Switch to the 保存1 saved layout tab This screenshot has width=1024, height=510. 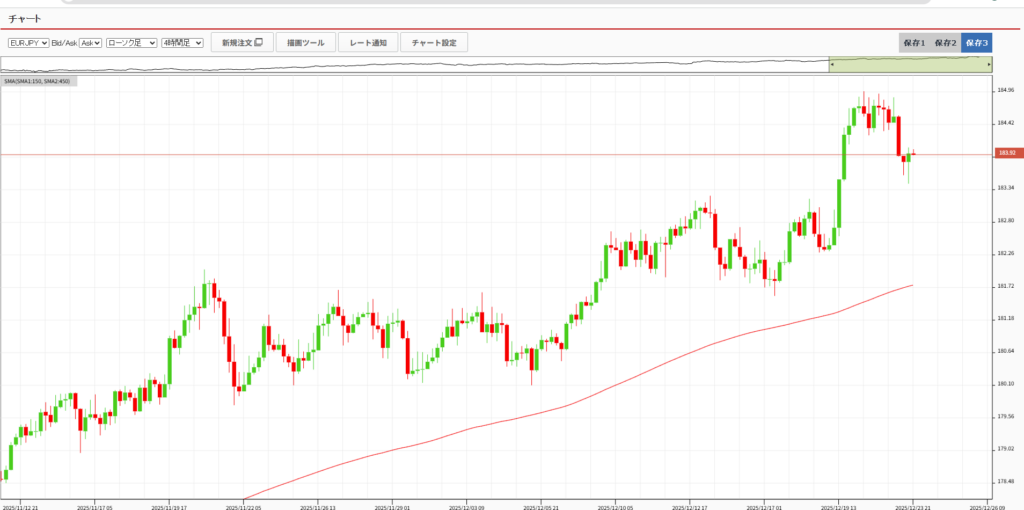[914, 43]
